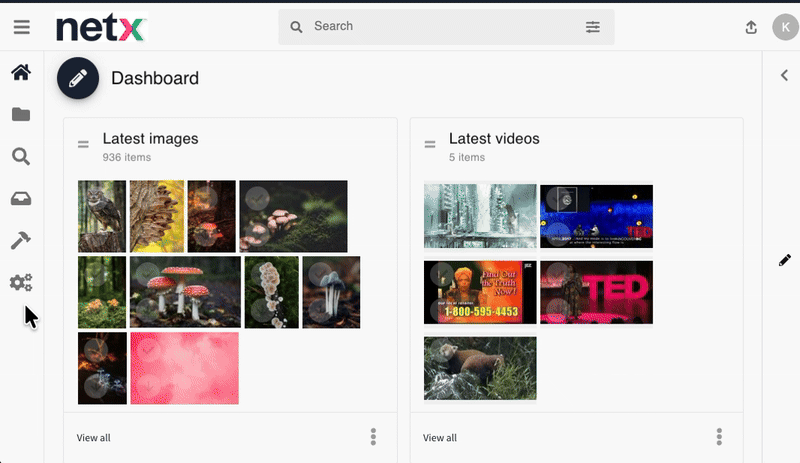Viewport: 800px width, 463px height.
Task: Open the inbox tray sidebar icon
Action: click(x=21, y=199)
